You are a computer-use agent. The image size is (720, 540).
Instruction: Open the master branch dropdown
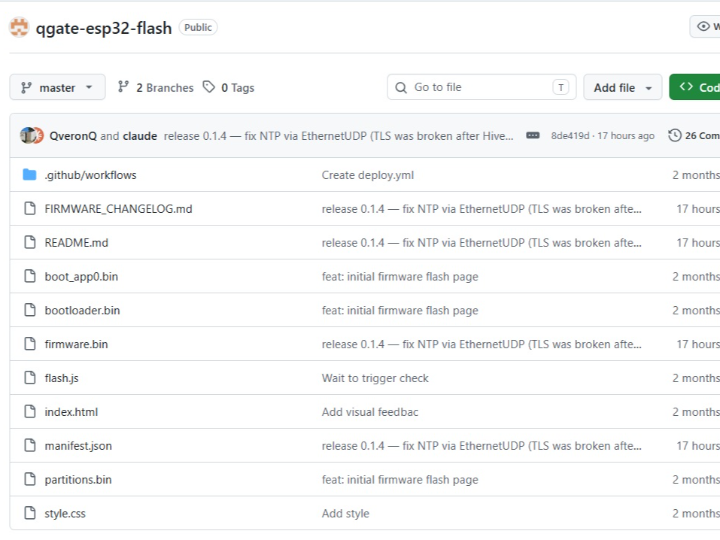tap(57, 88)
